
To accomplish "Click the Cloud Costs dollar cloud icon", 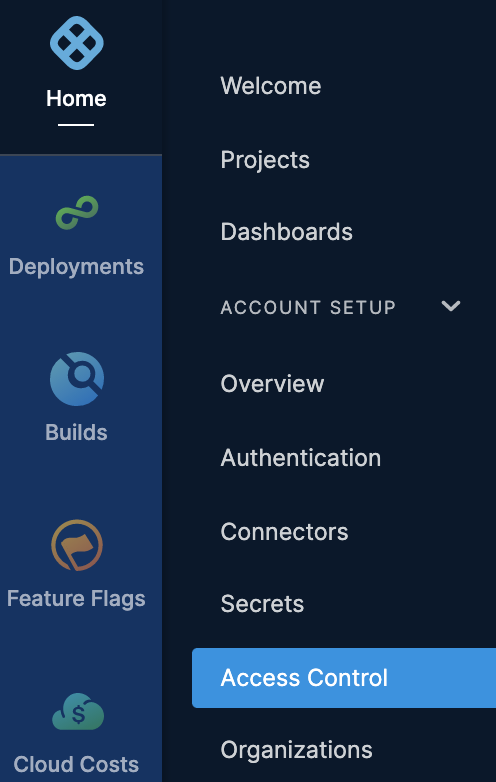I will pyautogui.click(x=78, y=711).
